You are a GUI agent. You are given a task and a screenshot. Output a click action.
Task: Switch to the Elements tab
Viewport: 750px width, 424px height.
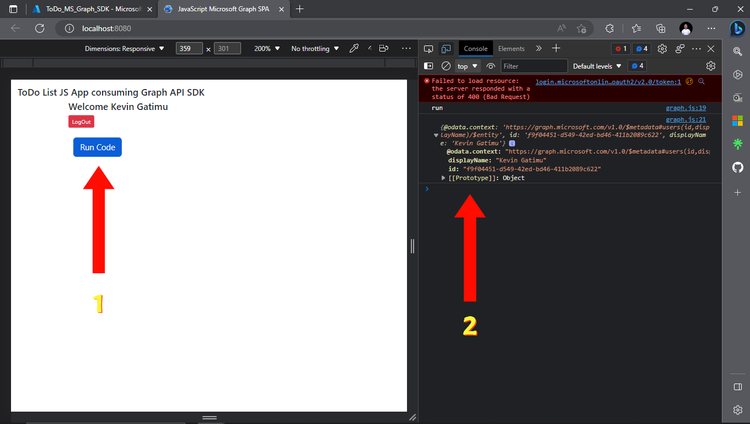[x=511, y=49]
